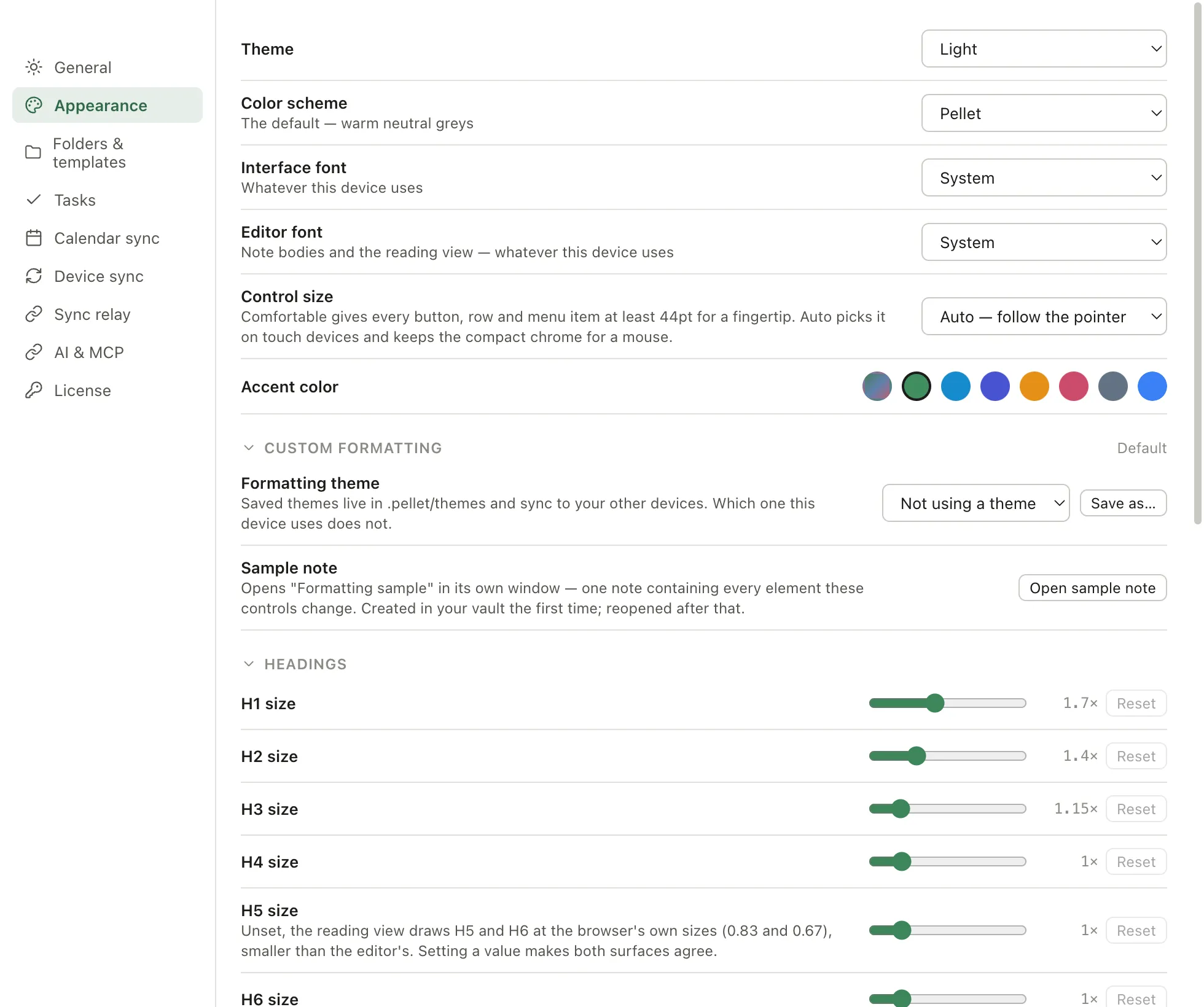Screen dimensions: 1204x1007
Task: Click the H3 size value 1.15×
Action: click(x=1076, y=809)
